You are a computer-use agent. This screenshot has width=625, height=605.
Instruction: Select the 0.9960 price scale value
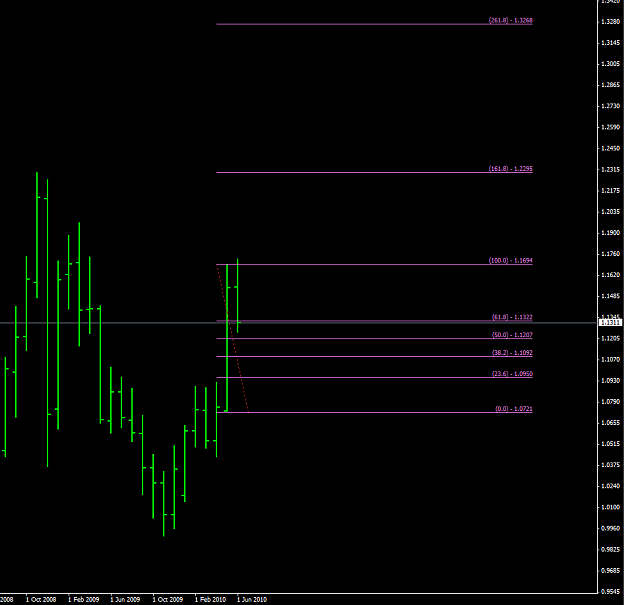tap(611, 528)
